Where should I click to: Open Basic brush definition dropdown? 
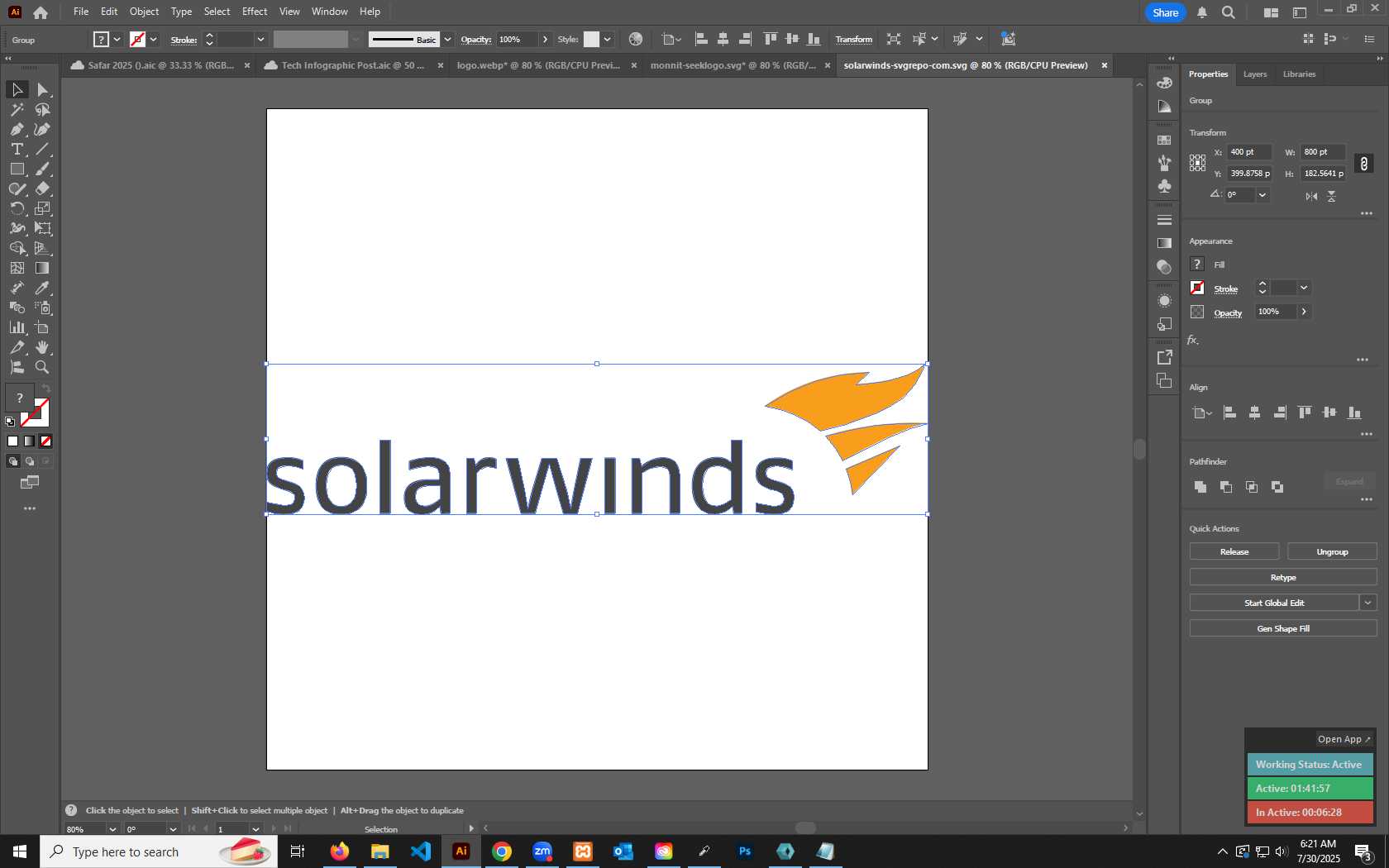point(447,39)
